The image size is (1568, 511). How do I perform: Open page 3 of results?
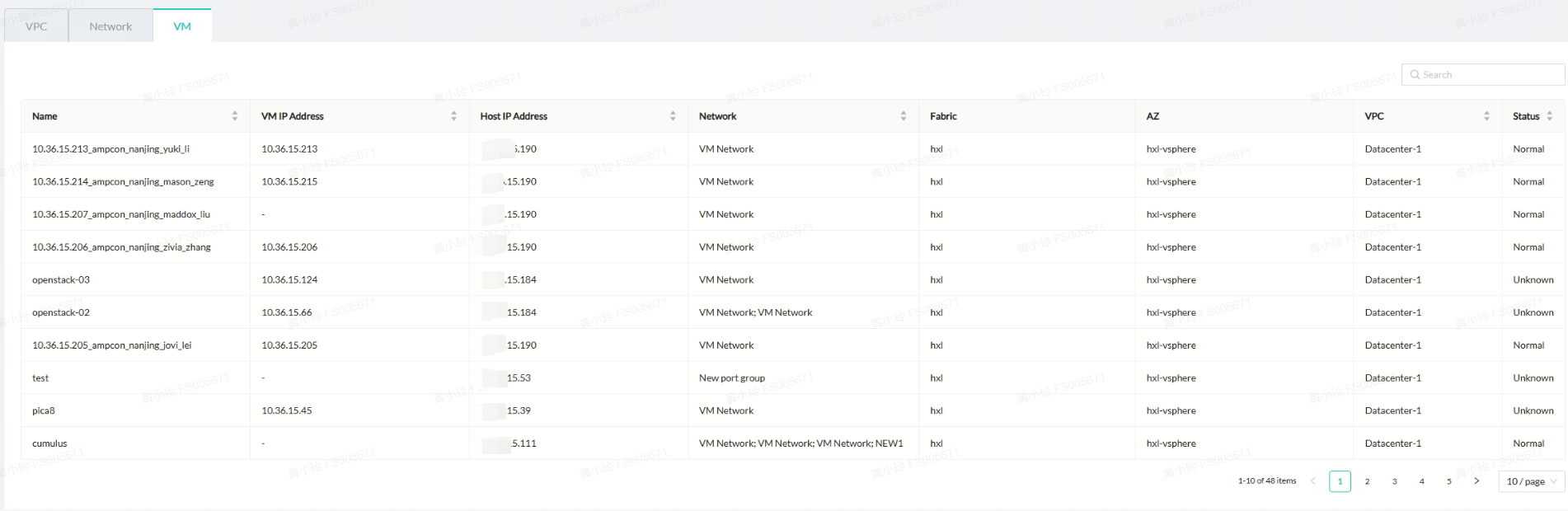point(1394,481)
